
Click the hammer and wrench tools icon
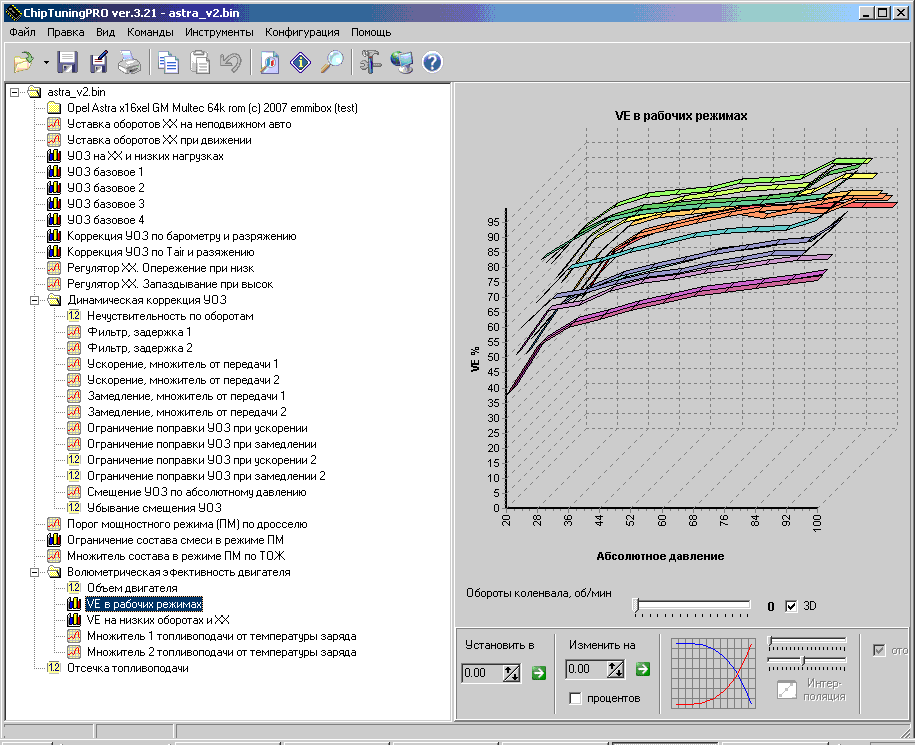click(371, 63)
